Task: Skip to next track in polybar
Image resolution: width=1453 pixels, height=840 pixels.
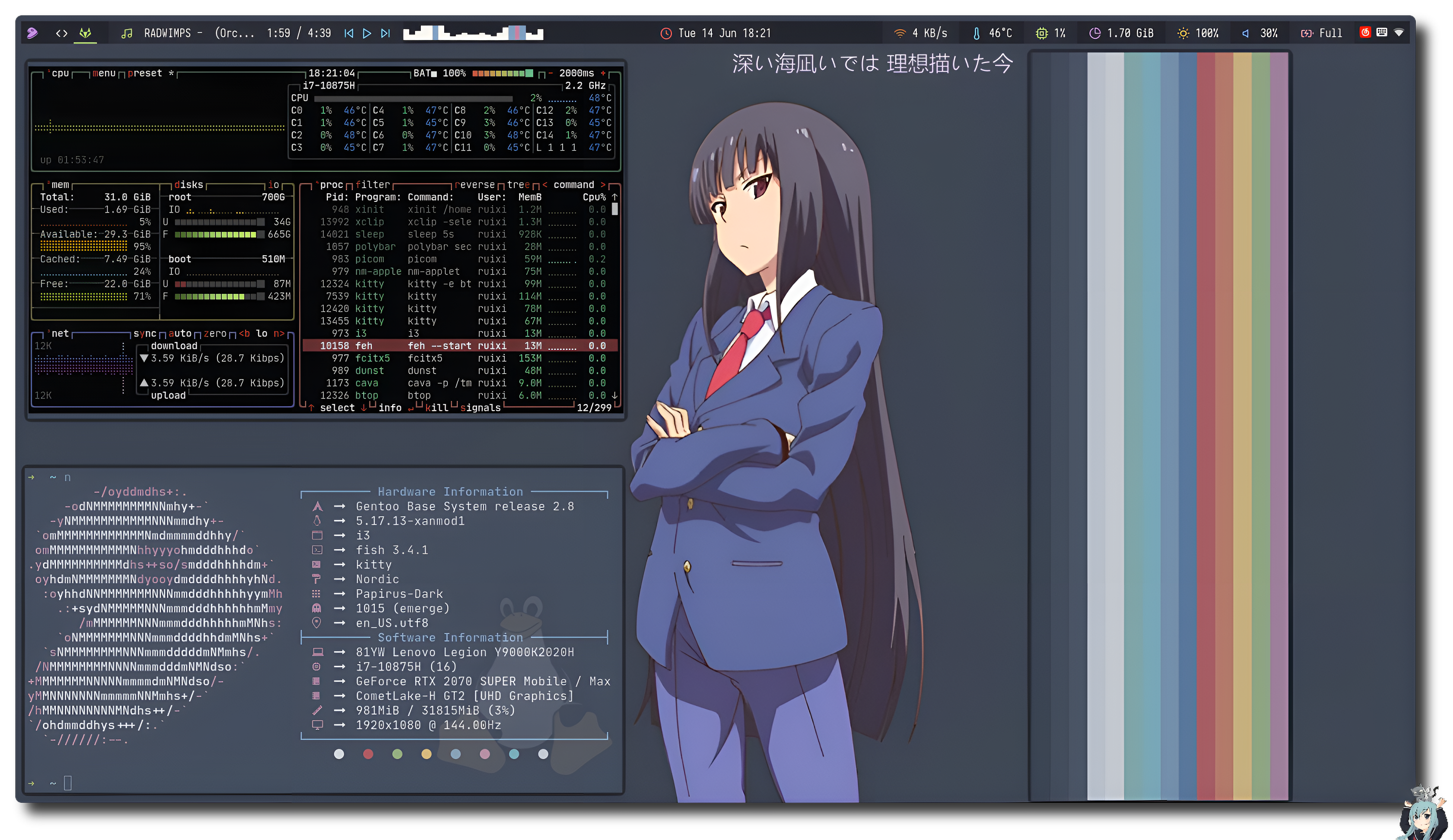Action: 385,33
